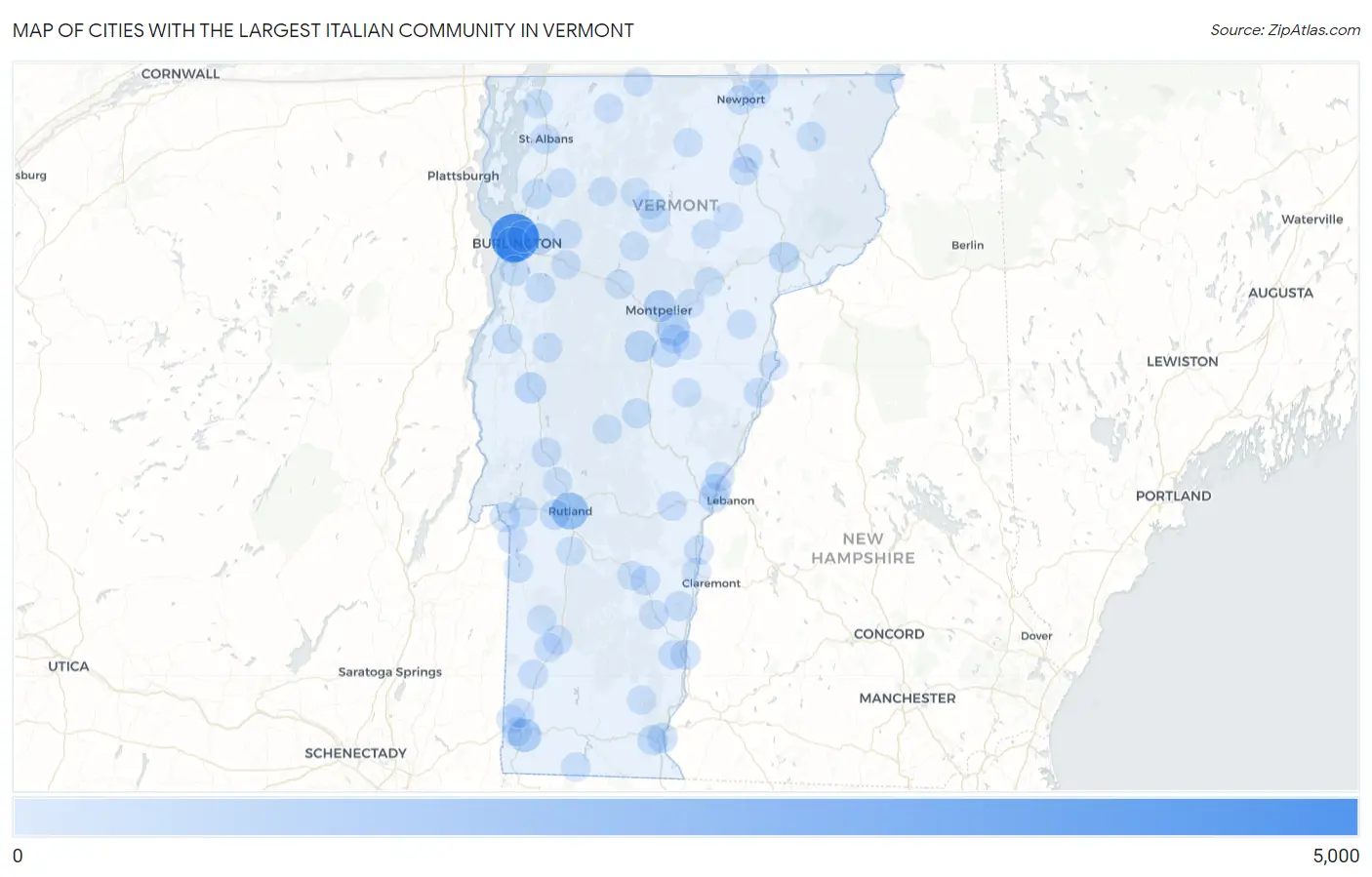Click the PORTLAND city label
The width and height of the screenshot is (1372, 877).
[1173, 496]
